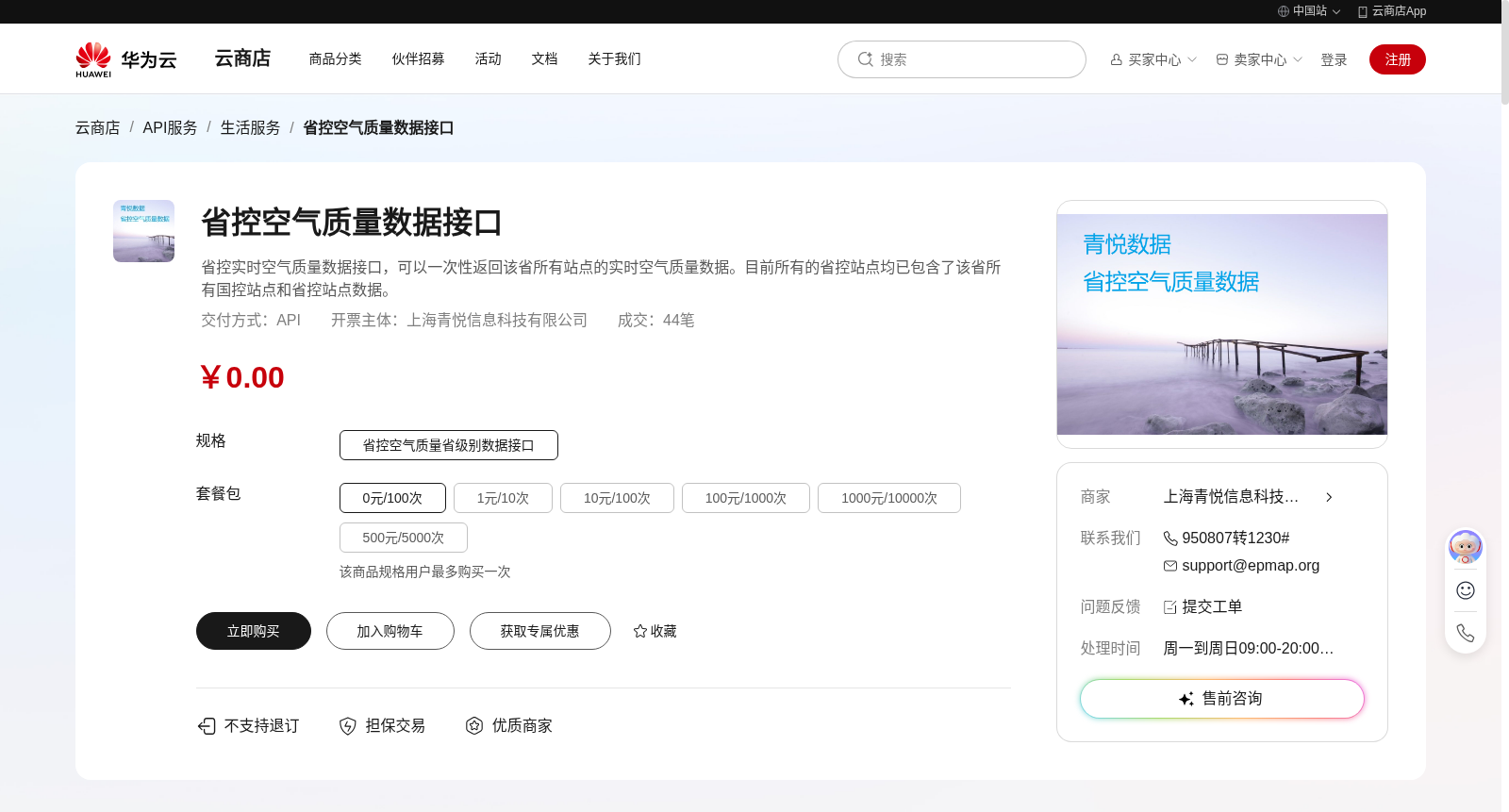The image size is (1509, 812).
Task: Click 获取专属优惠 button
Action: coord(540,631)
